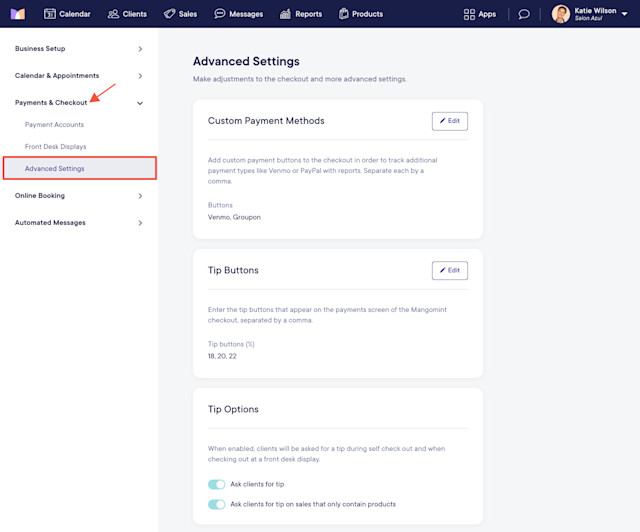This screenshot has width=640, height=532.
Task: Click the Mangomint logo icon
Action: (18, 14)
